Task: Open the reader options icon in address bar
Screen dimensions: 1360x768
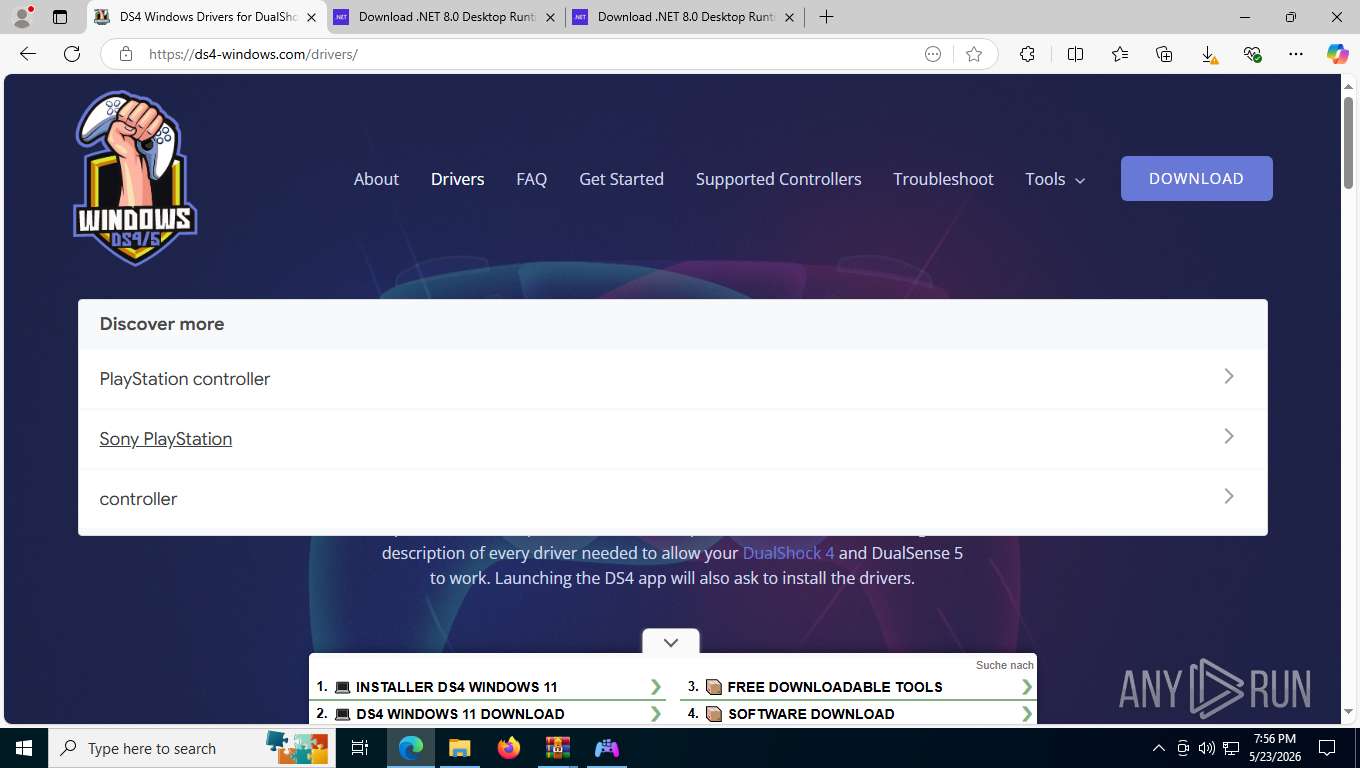Action: 933,54
